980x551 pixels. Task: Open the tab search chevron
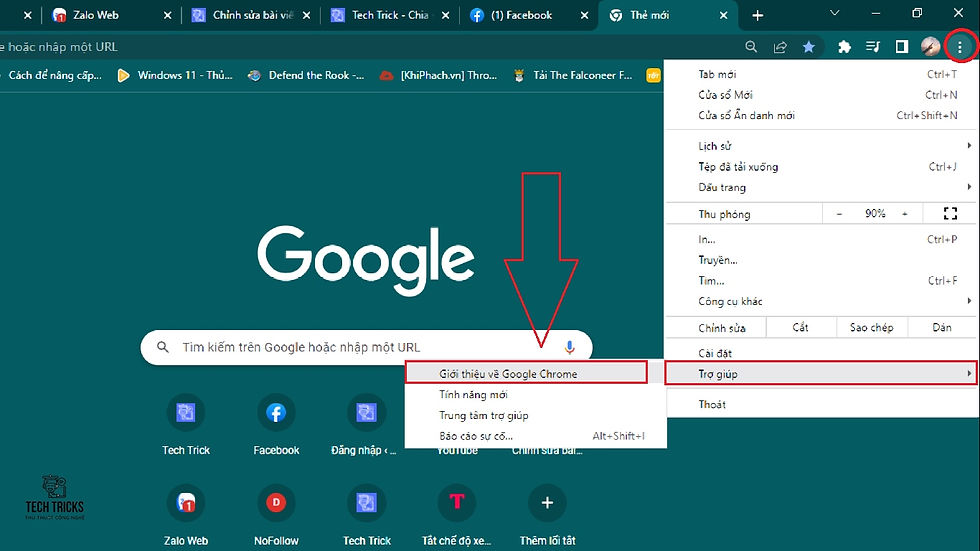pos(834,13)
